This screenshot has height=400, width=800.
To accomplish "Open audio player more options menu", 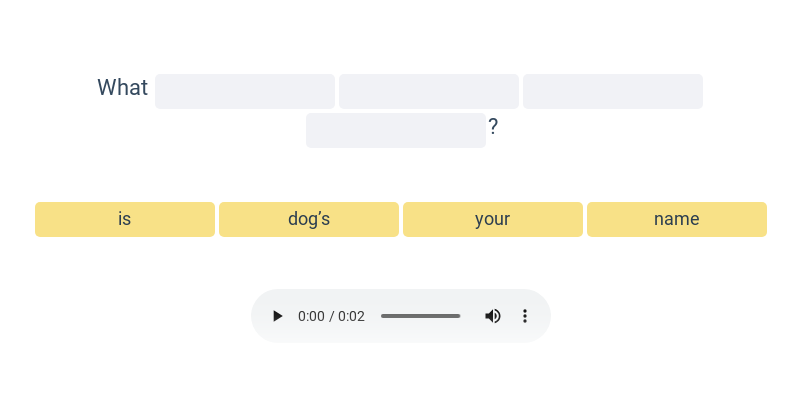I will 524,316.
